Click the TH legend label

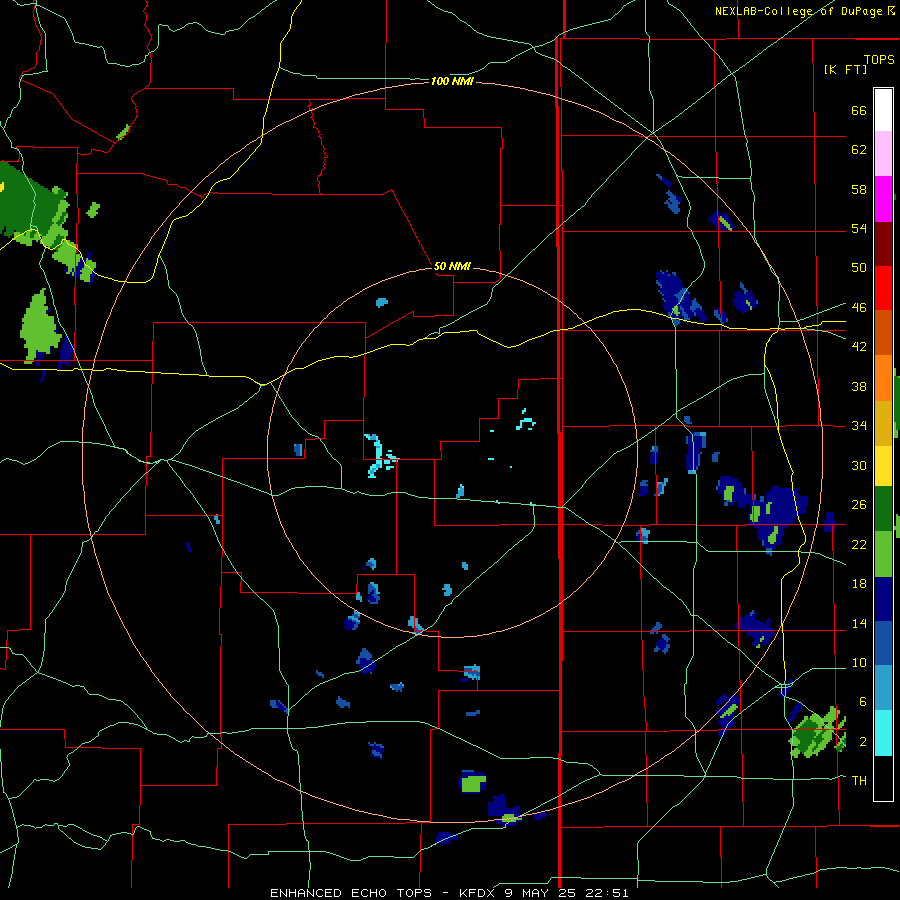point(859,780)
